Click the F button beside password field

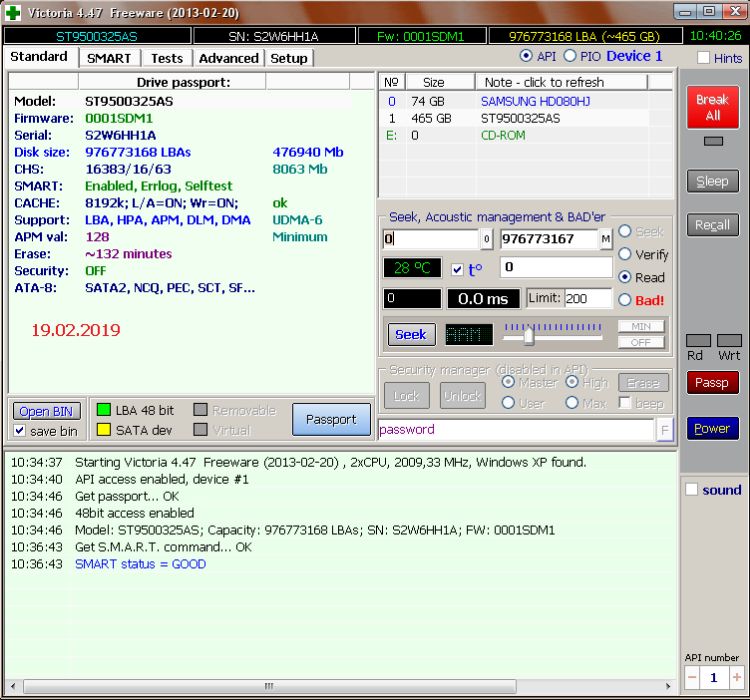click(664, 430)
